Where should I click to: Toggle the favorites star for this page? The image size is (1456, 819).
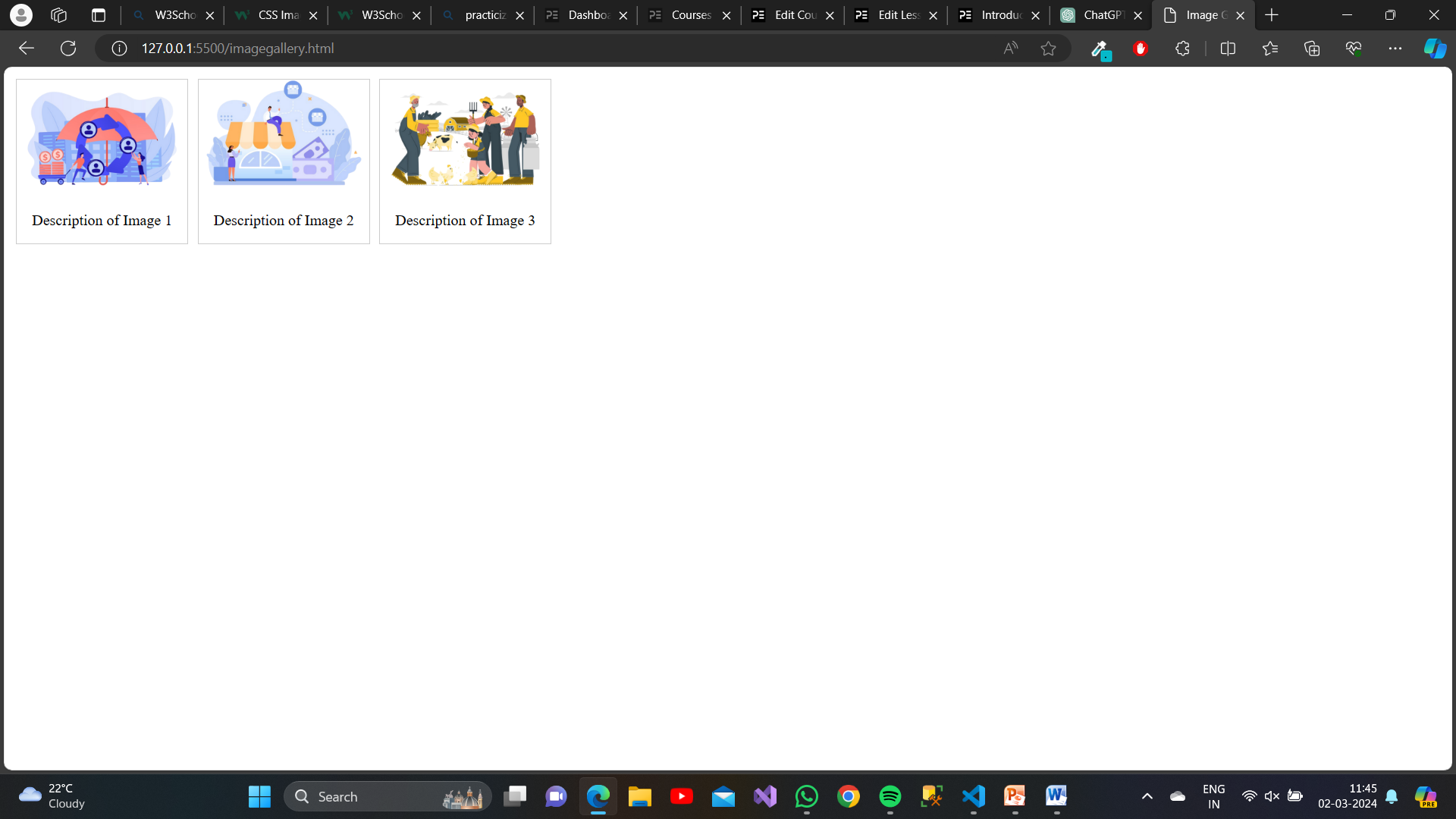1048,48
